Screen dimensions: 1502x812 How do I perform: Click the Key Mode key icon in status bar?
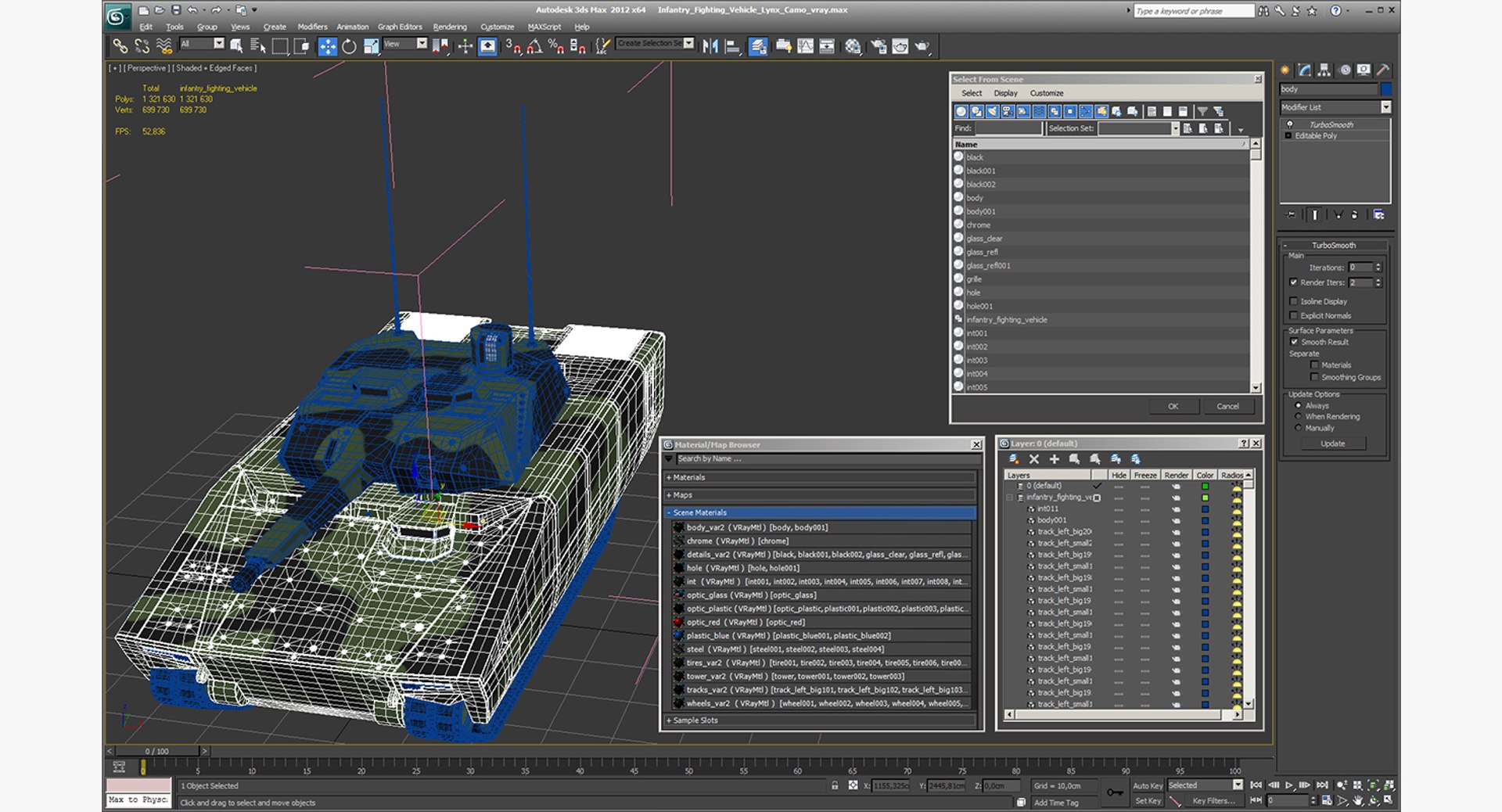[1115, 792]
